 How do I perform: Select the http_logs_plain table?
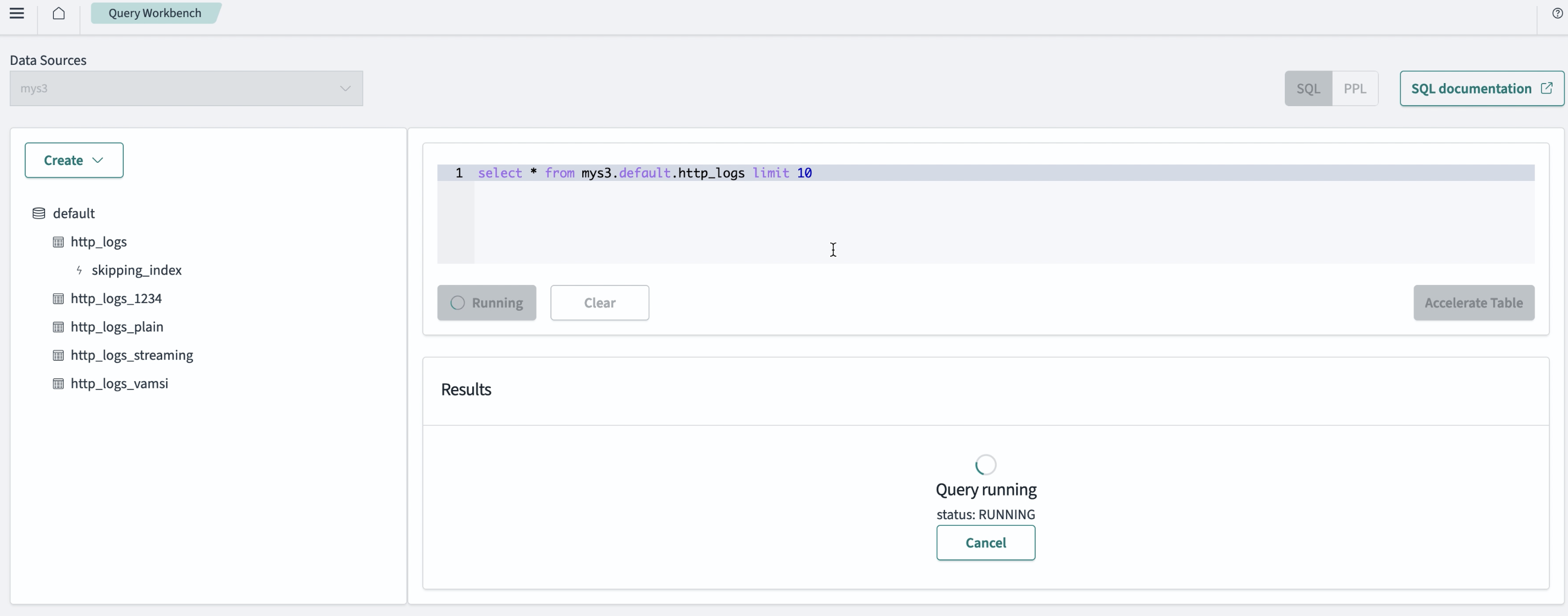pyautogui.click(x=117, y=327)
